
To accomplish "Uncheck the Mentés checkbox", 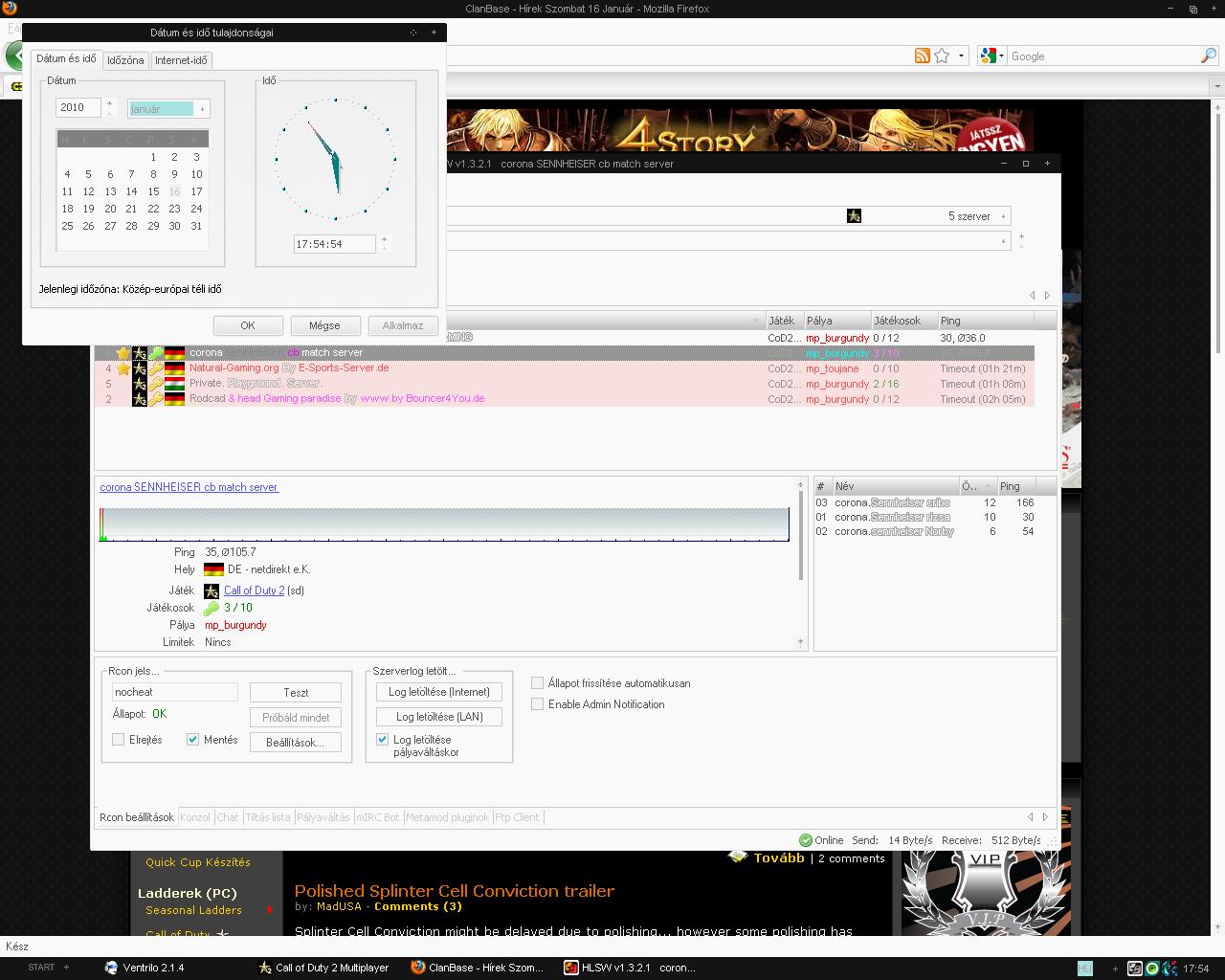I will 193,740.
